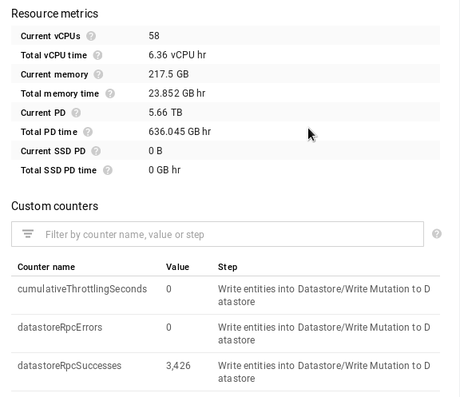Open help icon beside Current PD
Image resolution: width=460 pixels, height=397 pixels.
coord(76,113)
